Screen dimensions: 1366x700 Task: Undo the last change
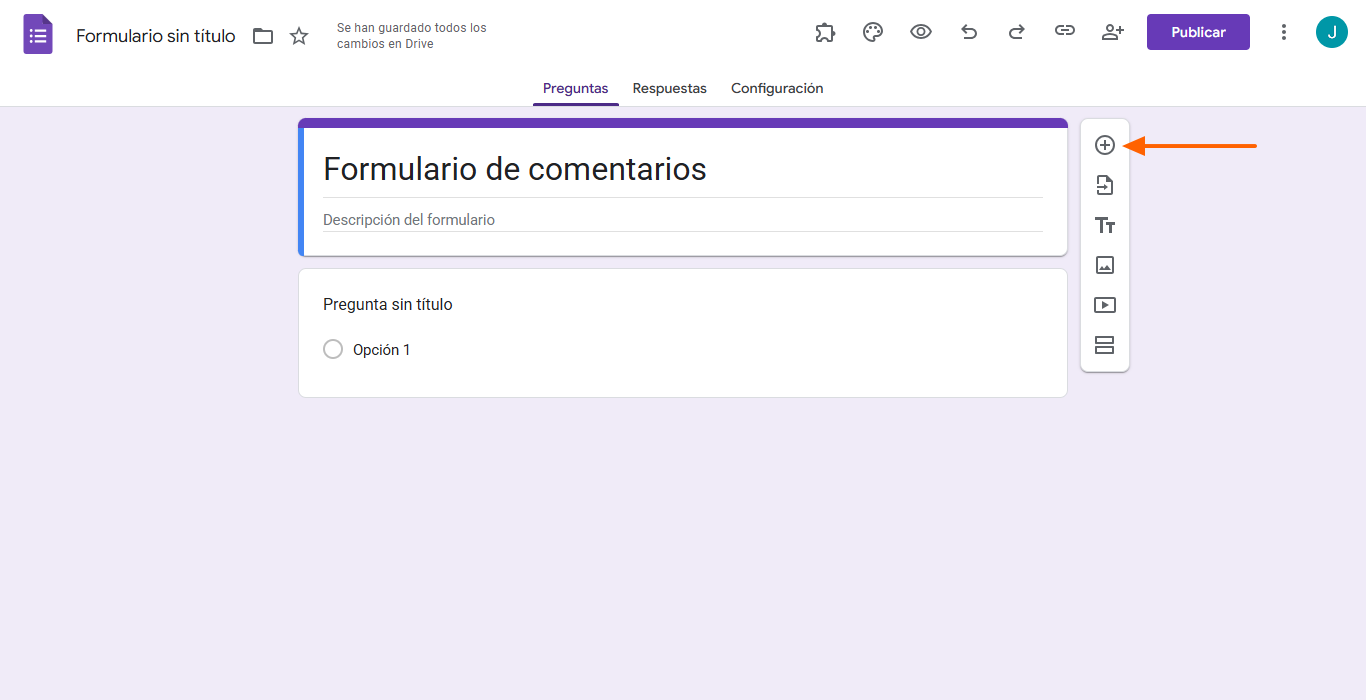[x=969, y=32]
